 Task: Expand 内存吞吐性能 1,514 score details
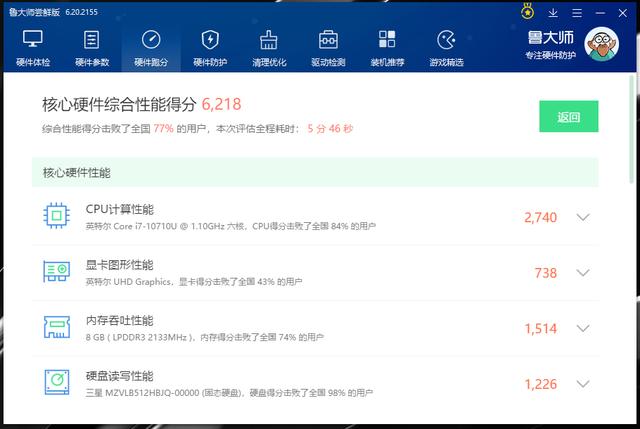[x=583, y=328]
